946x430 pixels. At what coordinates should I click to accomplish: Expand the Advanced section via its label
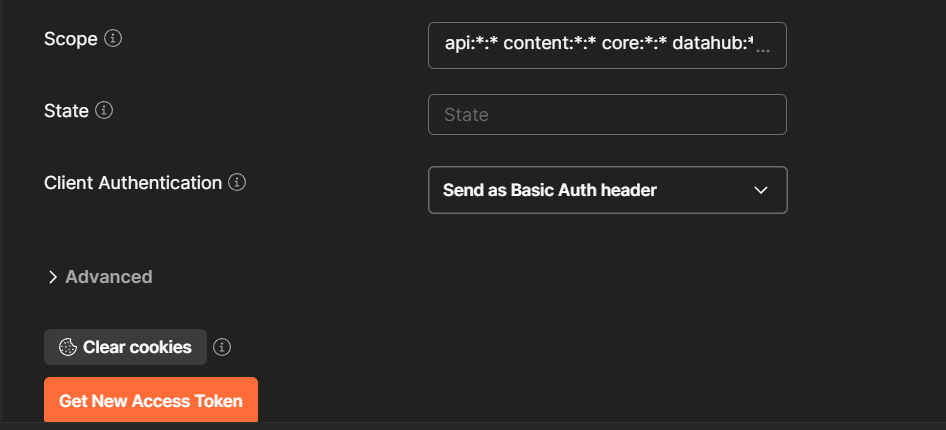pyautogui.click(x=109, y=277)
